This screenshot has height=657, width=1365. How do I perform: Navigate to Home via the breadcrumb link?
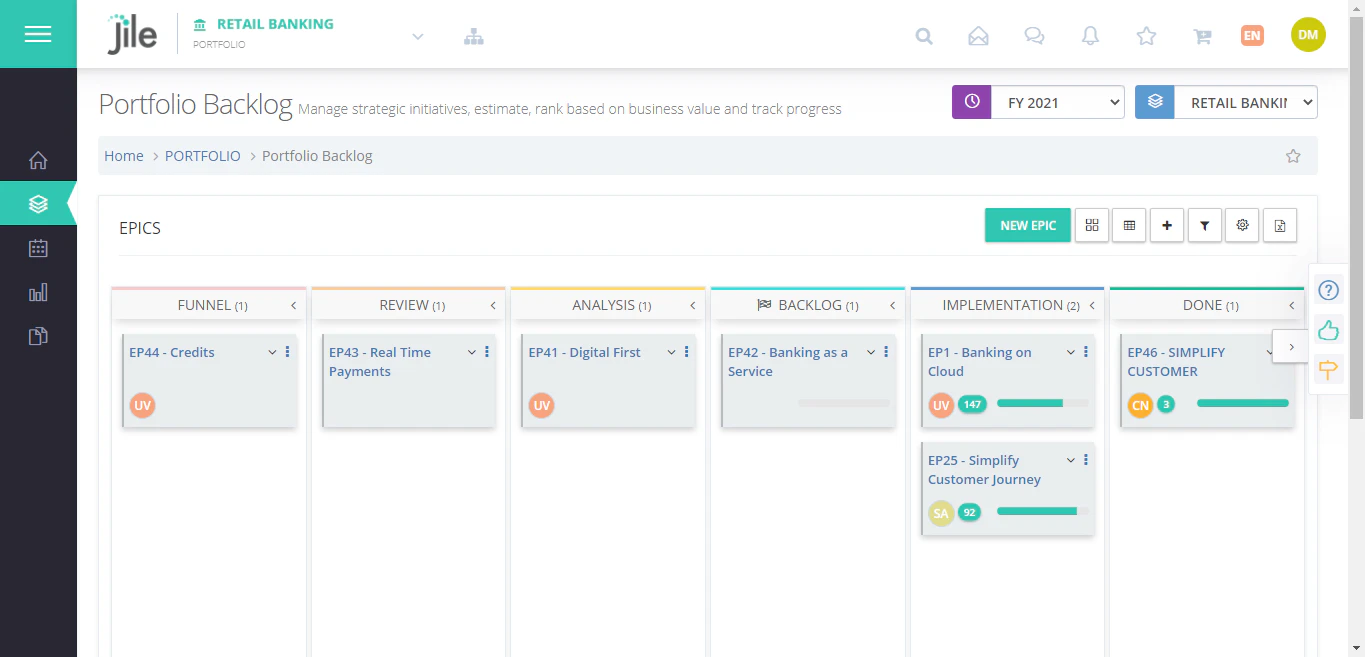point(123,156)
